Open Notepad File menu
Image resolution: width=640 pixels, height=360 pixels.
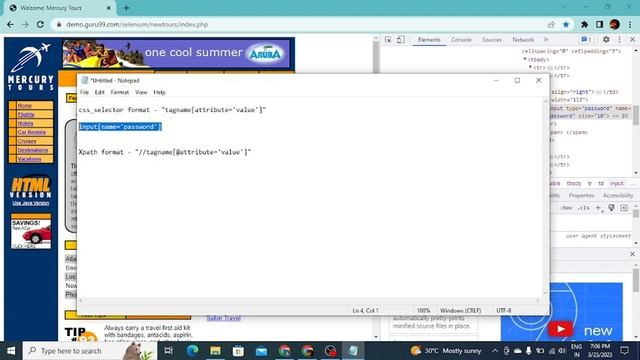[x=84, y=92]
